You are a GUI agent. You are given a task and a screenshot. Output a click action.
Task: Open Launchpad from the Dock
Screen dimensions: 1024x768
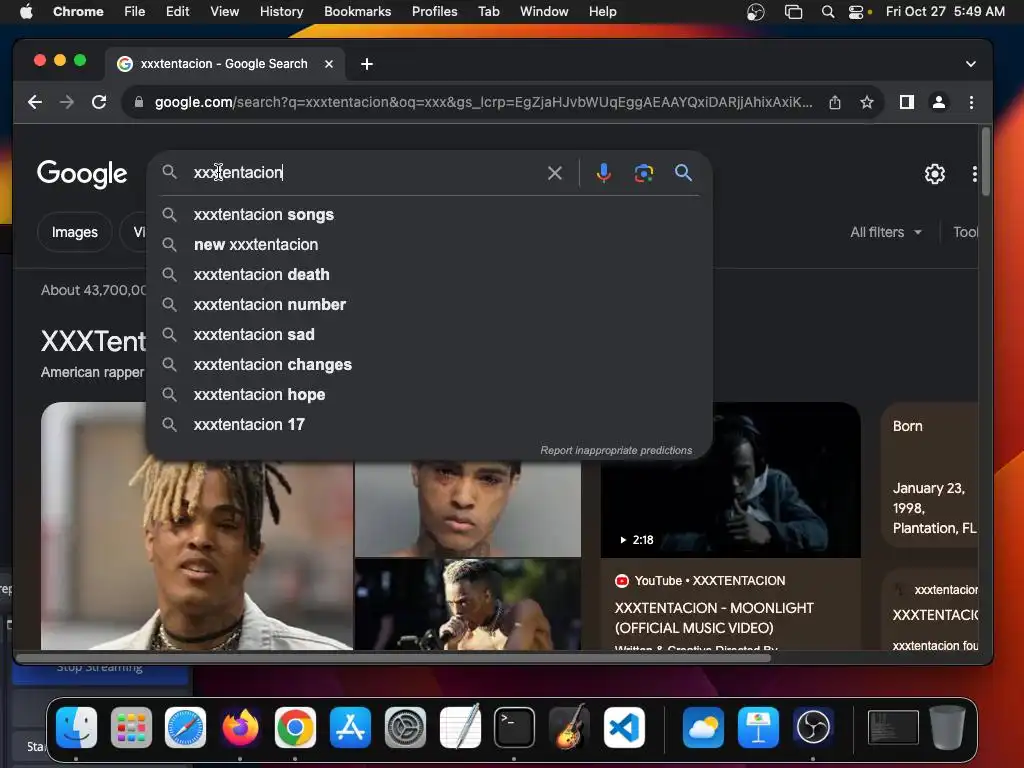point(131,727)
